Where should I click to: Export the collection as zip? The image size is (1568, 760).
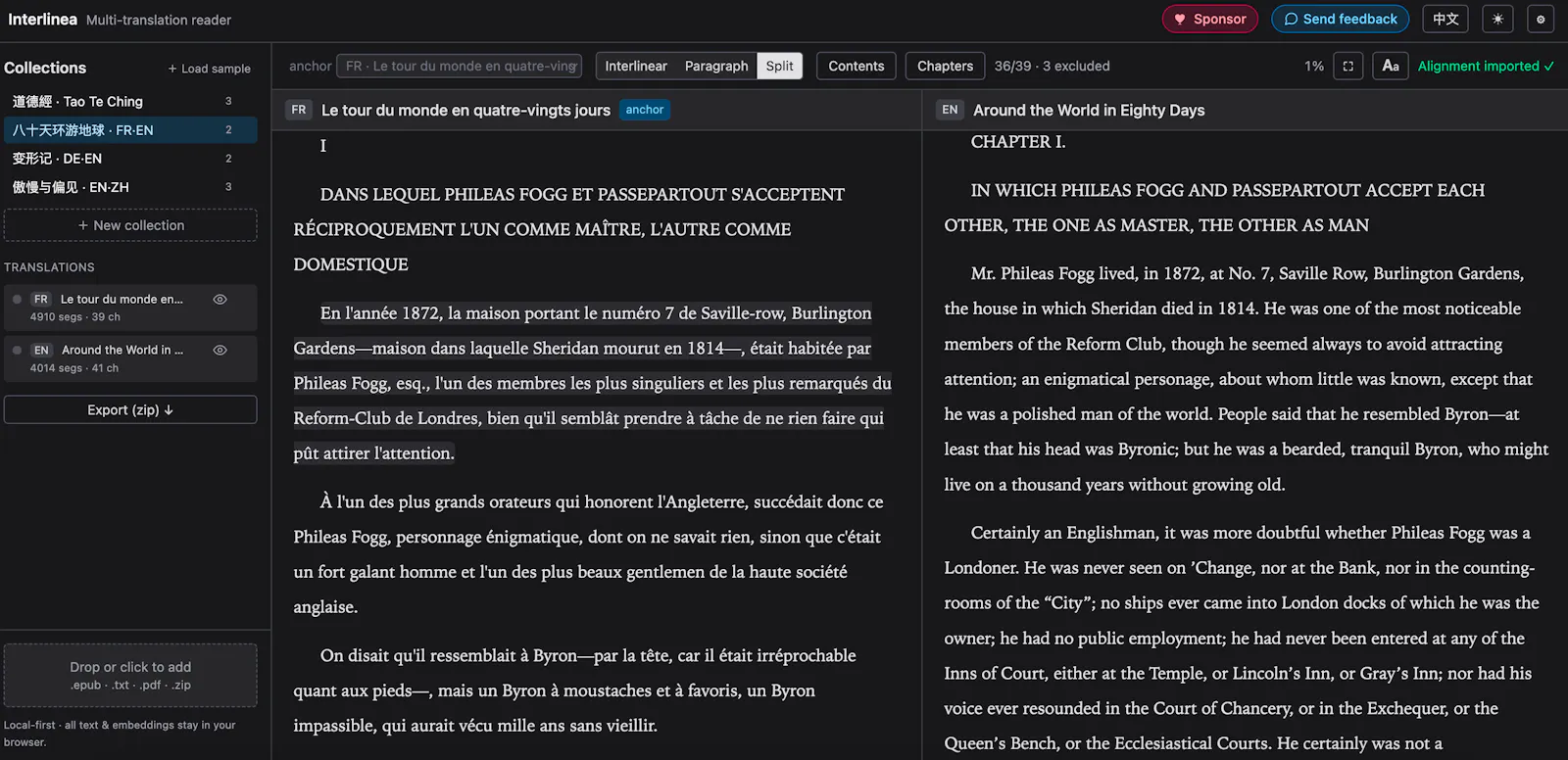tap(130, 410)
